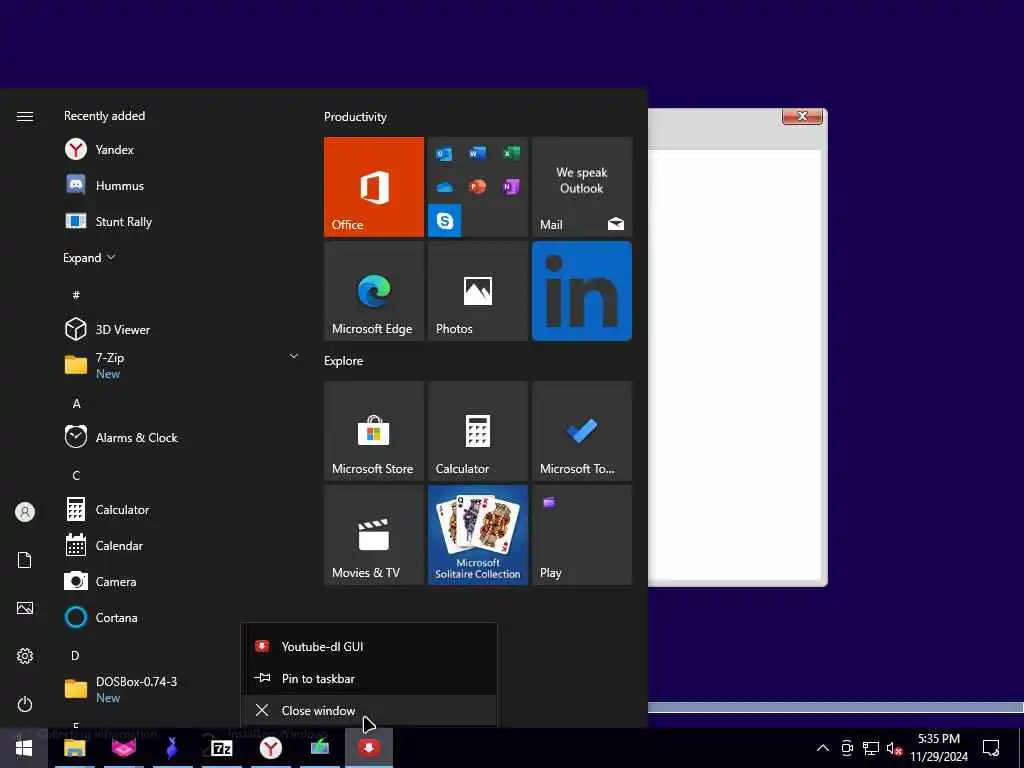The width and height of the screenshot is (1024, 768).
Task: Click the A letter header in the app list
Action: click(76, 404)
